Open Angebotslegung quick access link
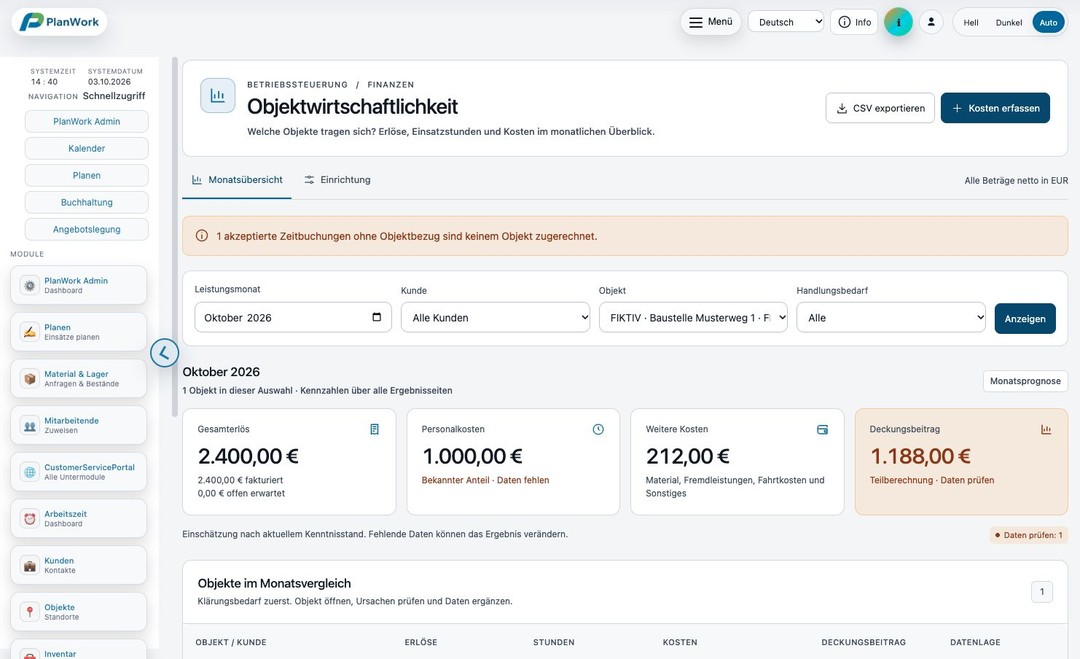 click(x=87, y=229)
